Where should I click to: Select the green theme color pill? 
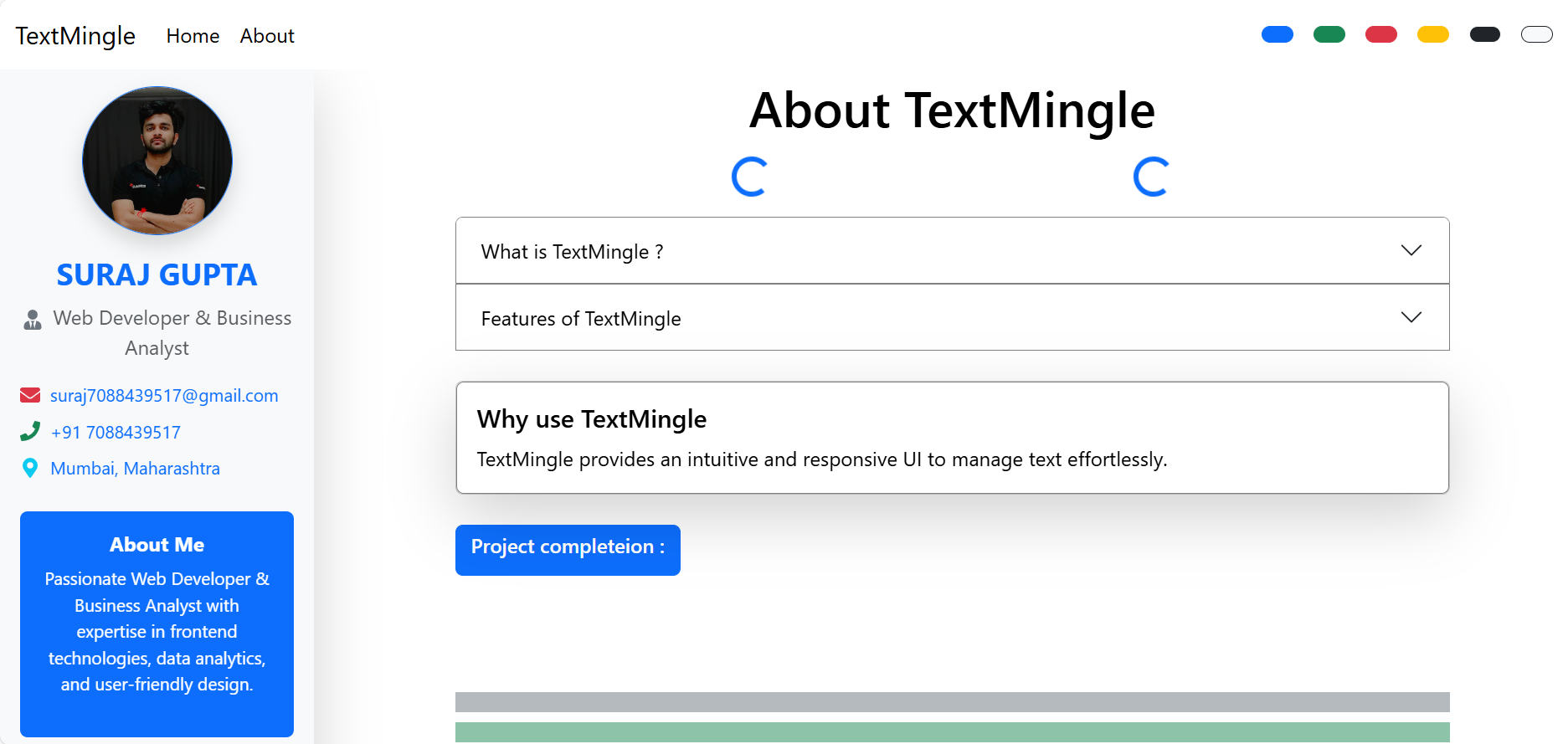(1329, 34)
